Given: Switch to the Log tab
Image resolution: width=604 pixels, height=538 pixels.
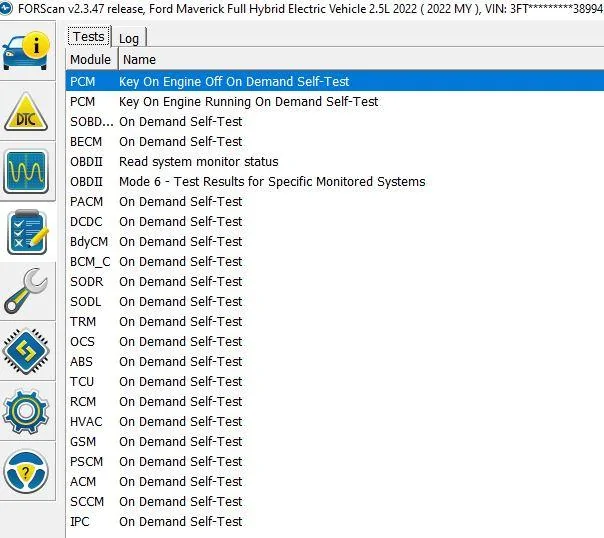Looking at the screenshot, I should [129, 38].
